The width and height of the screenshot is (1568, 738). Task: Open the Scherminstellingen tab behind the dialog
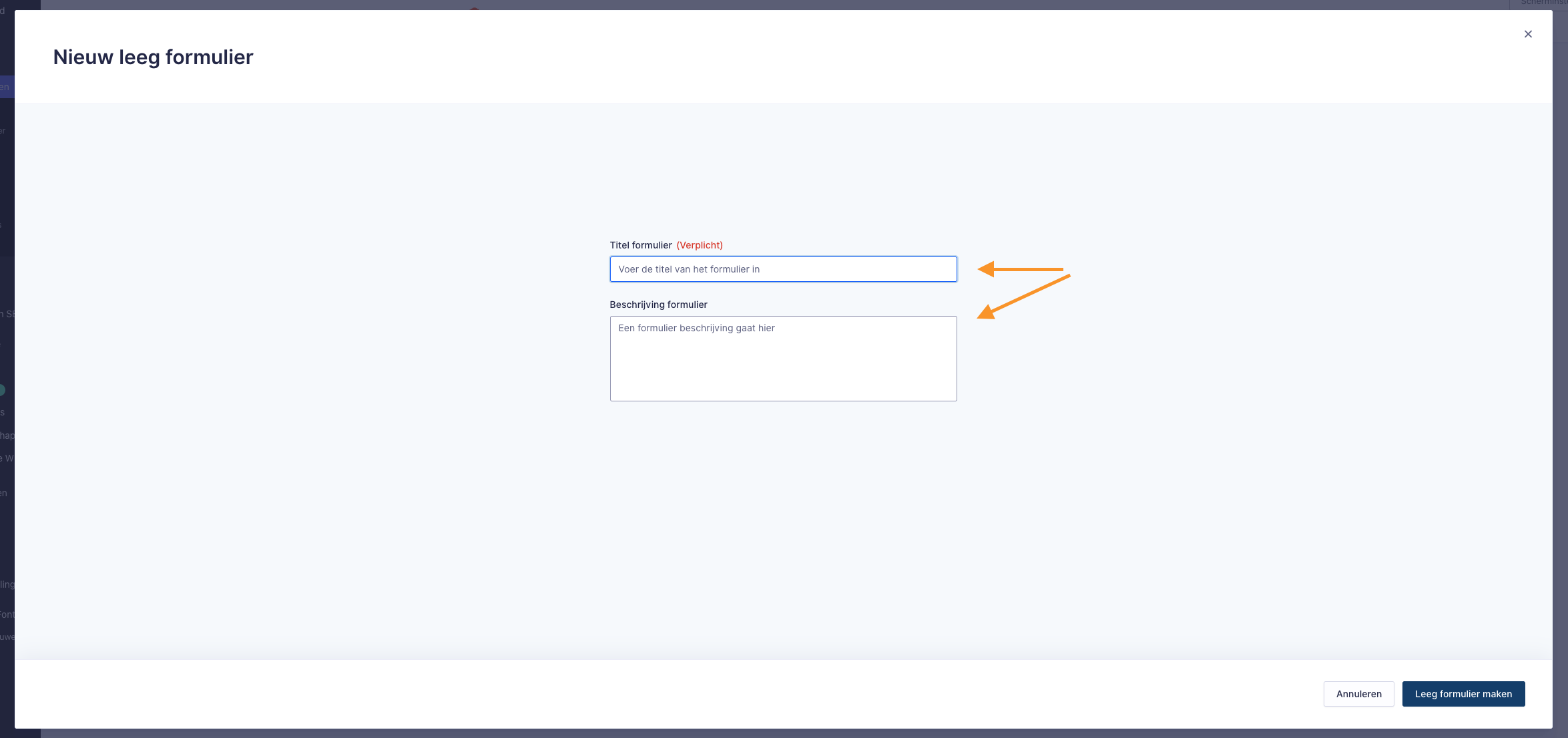click(1543, 3)
